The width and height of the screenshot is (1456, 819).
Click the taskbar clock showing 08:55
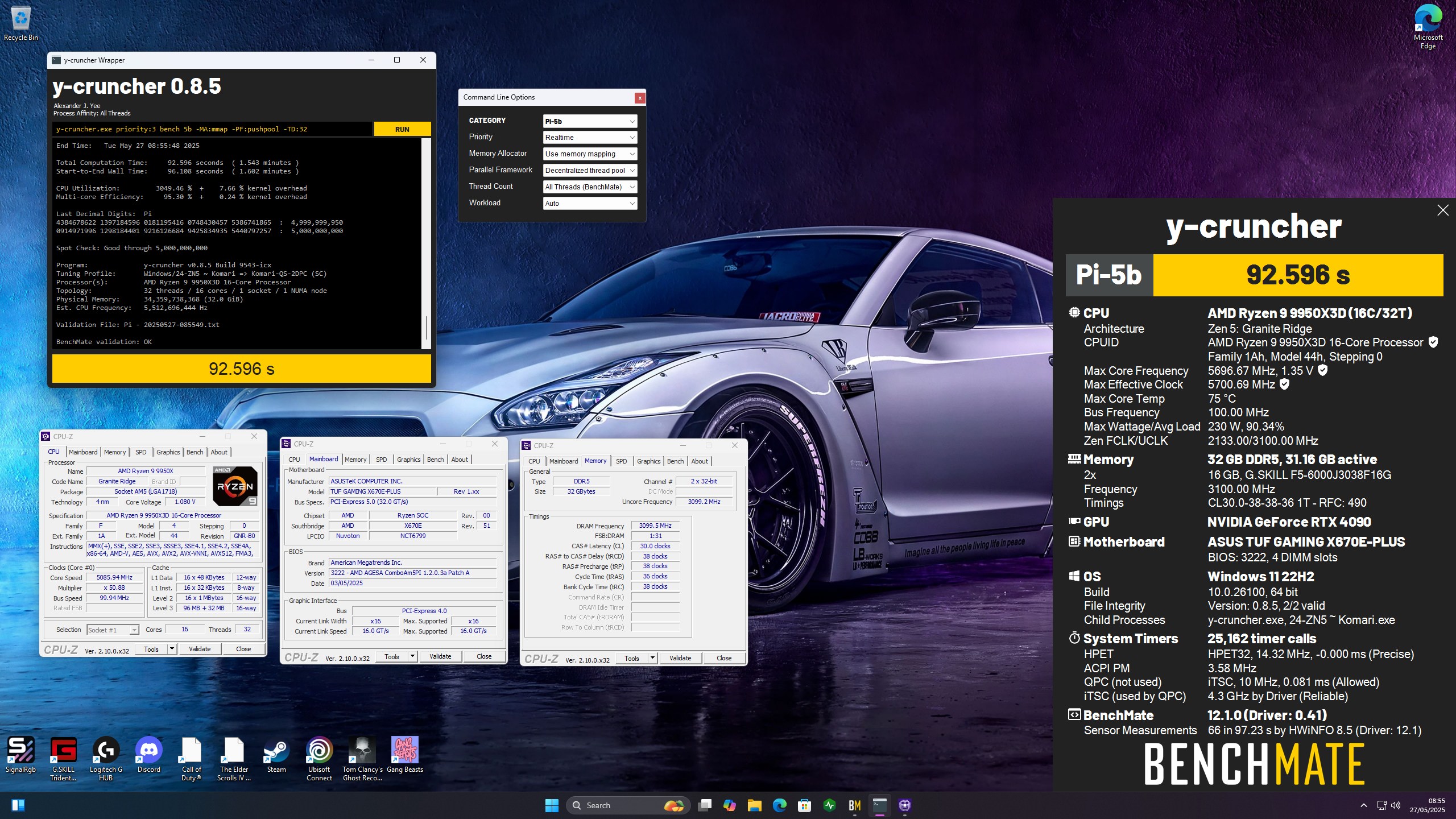click(1427, 805)
